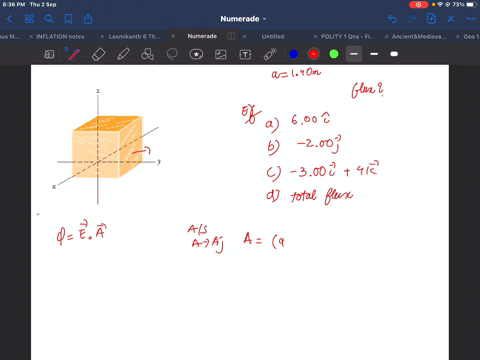Close the Ancient&Medieva... tab
This screenshot has width=480, height=360.
click(386, 37)
